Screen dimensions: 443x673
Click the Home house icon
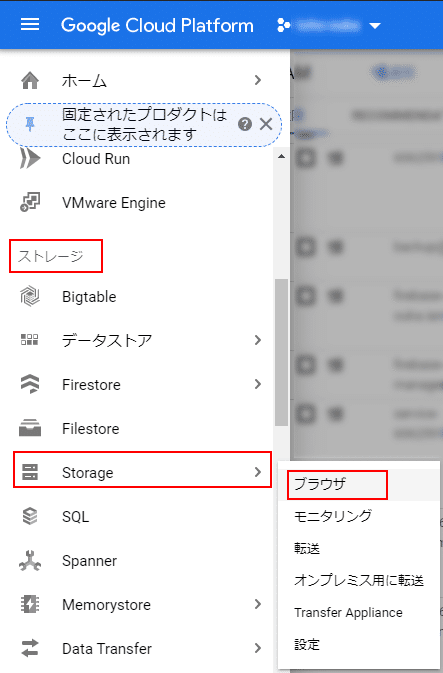click(30, 80)
